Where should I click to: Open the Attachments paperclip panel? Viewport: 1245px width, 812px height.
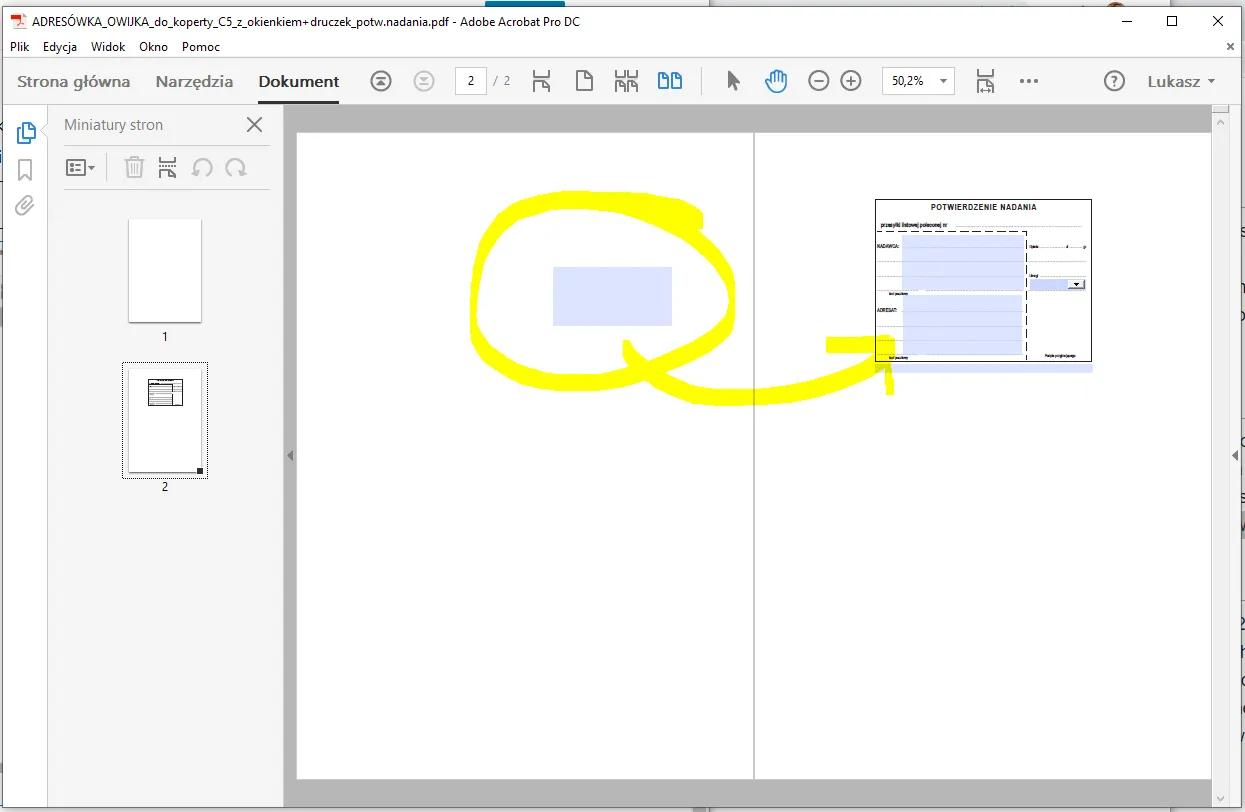pos(25,206)
